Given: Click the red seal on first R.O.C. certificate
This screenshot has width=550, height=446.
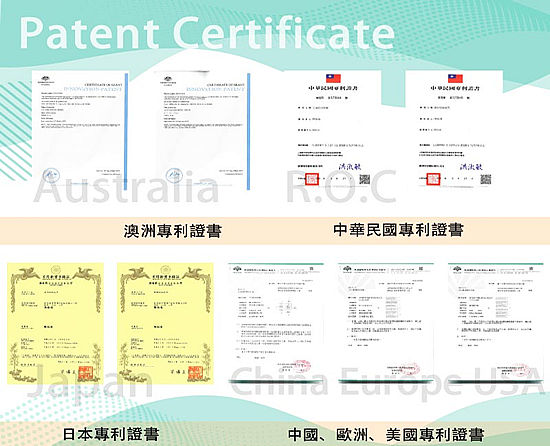Looking at the screenshot, I should pyautogui.click(x=312, y=179).
